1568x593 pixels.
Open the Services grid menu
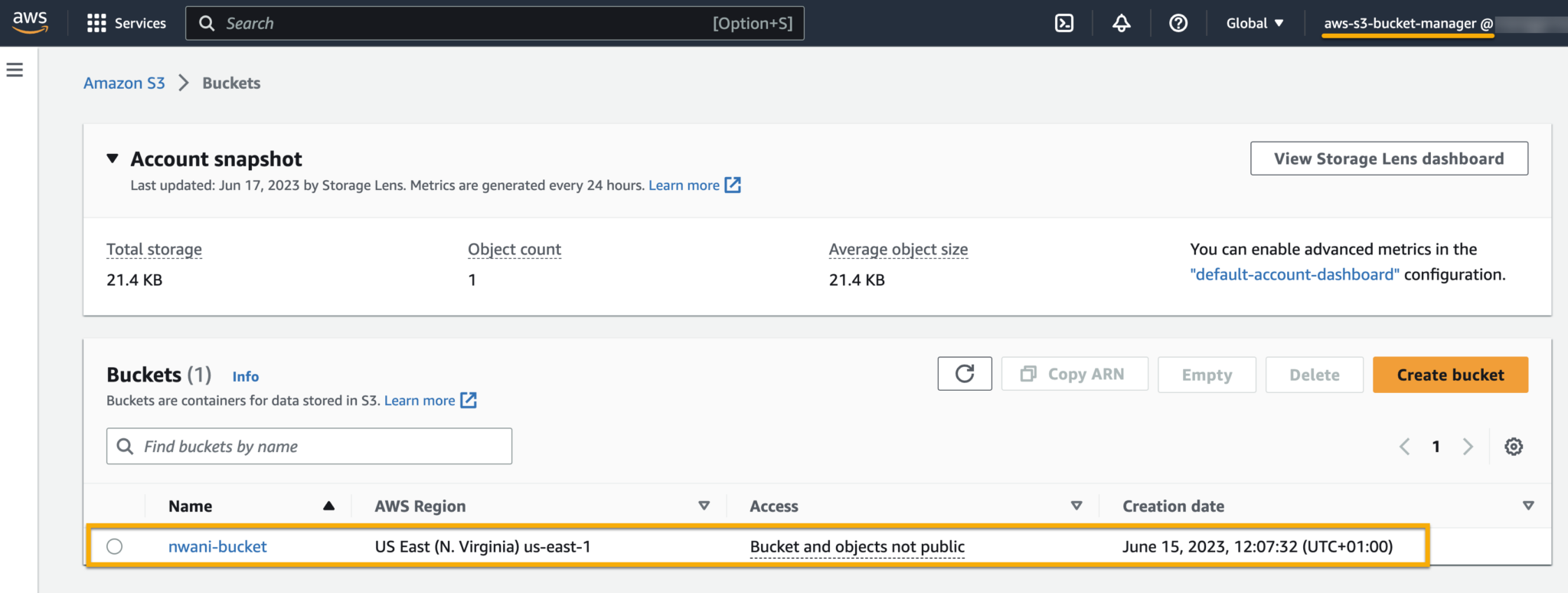tap(96, 24)
